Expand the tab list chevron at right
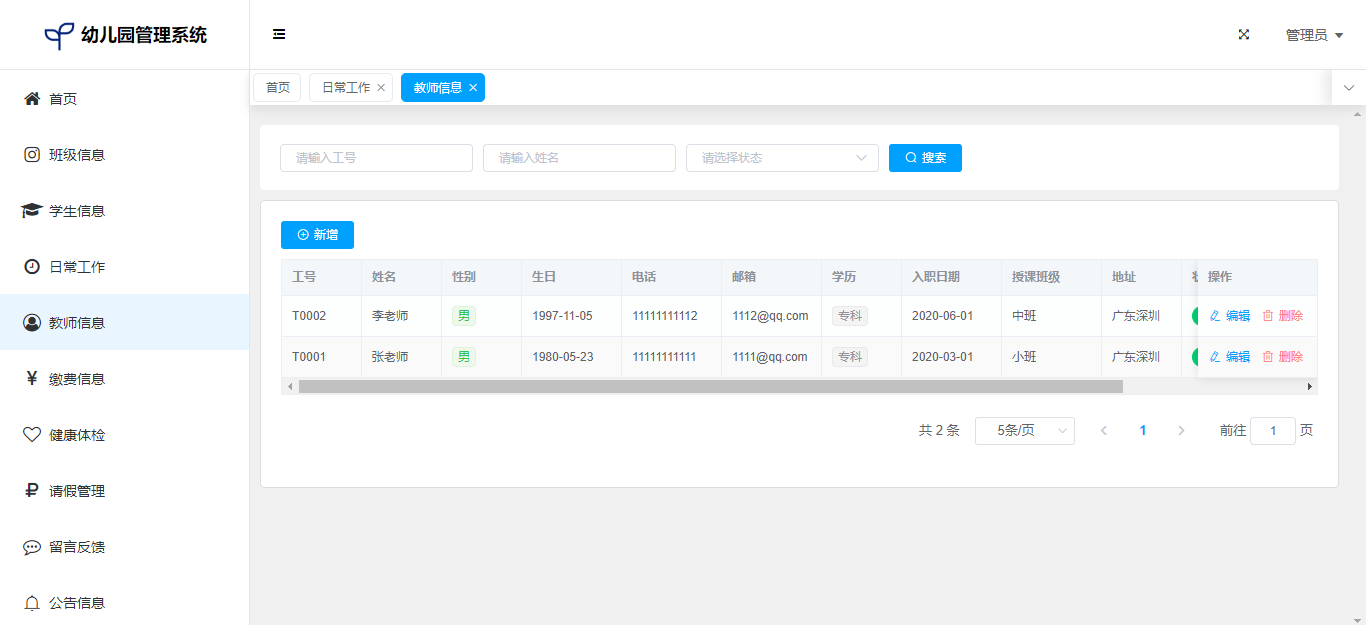The width and height of the screenshot is (1366, 625). (1348, 88)
